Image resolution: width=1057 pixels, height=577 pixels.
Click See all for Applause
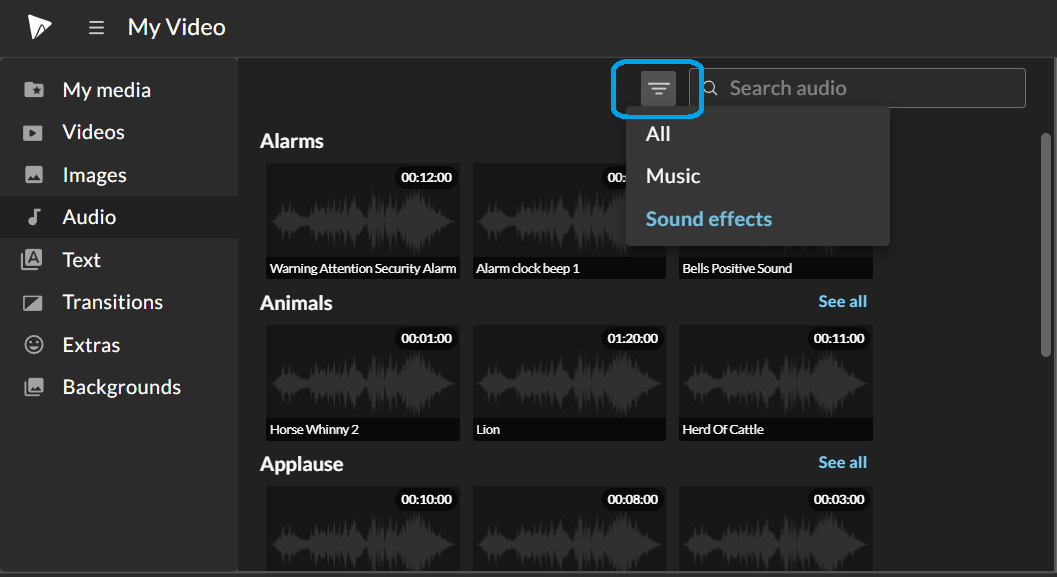tap(842, 462)
